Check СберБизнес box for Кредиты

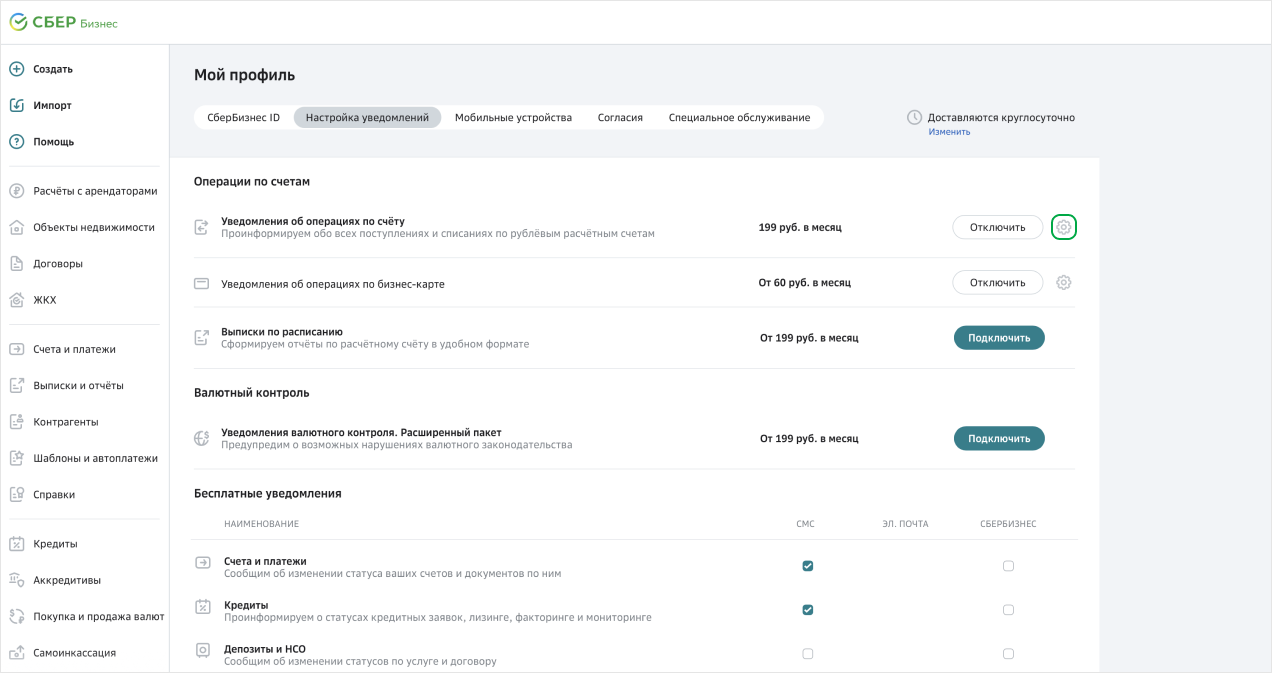pyautogui.click(x=1008, y=610)
